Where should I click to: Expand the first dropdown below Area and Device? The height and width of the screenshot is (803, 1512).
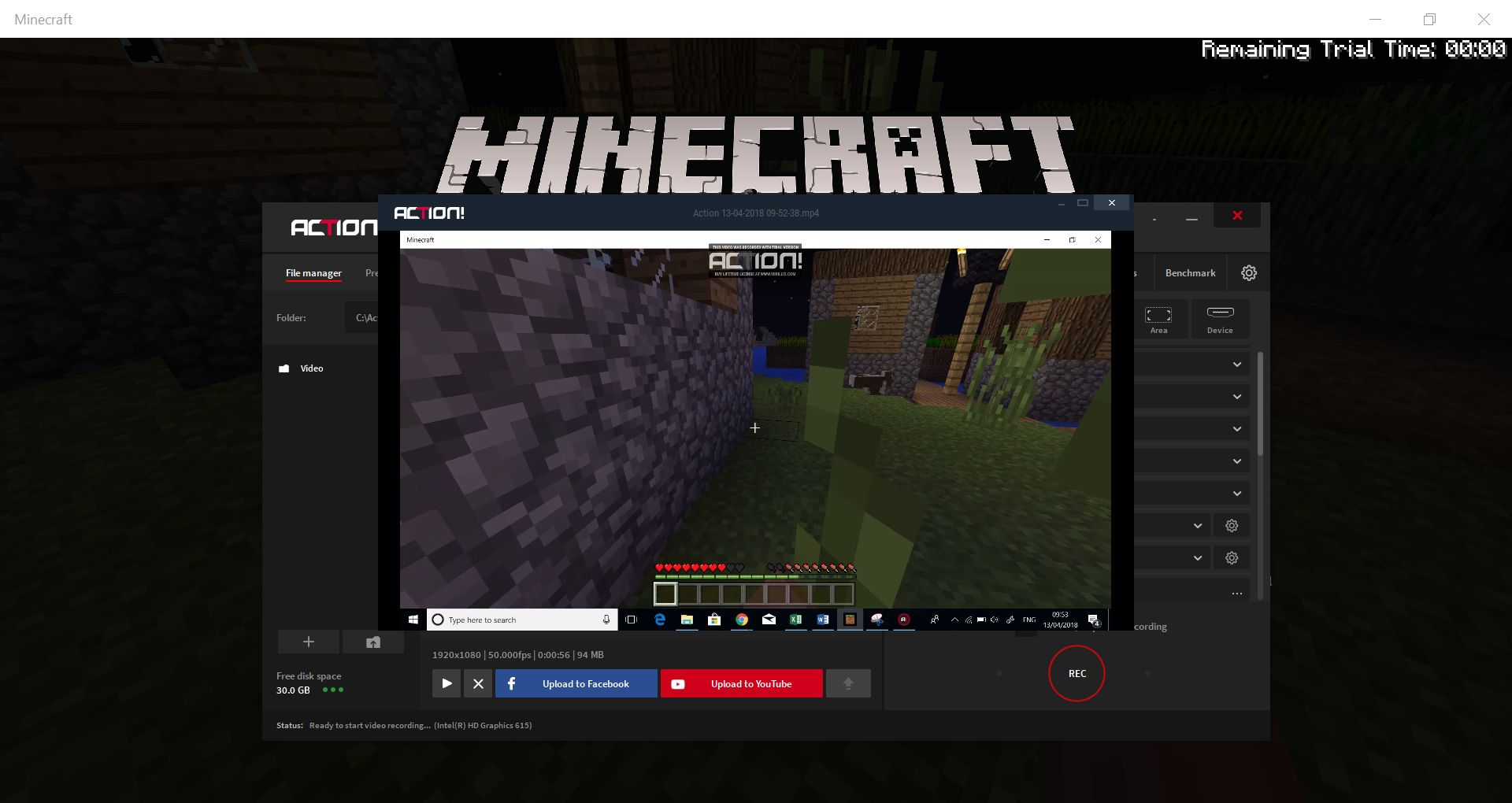pos(1236,364)
